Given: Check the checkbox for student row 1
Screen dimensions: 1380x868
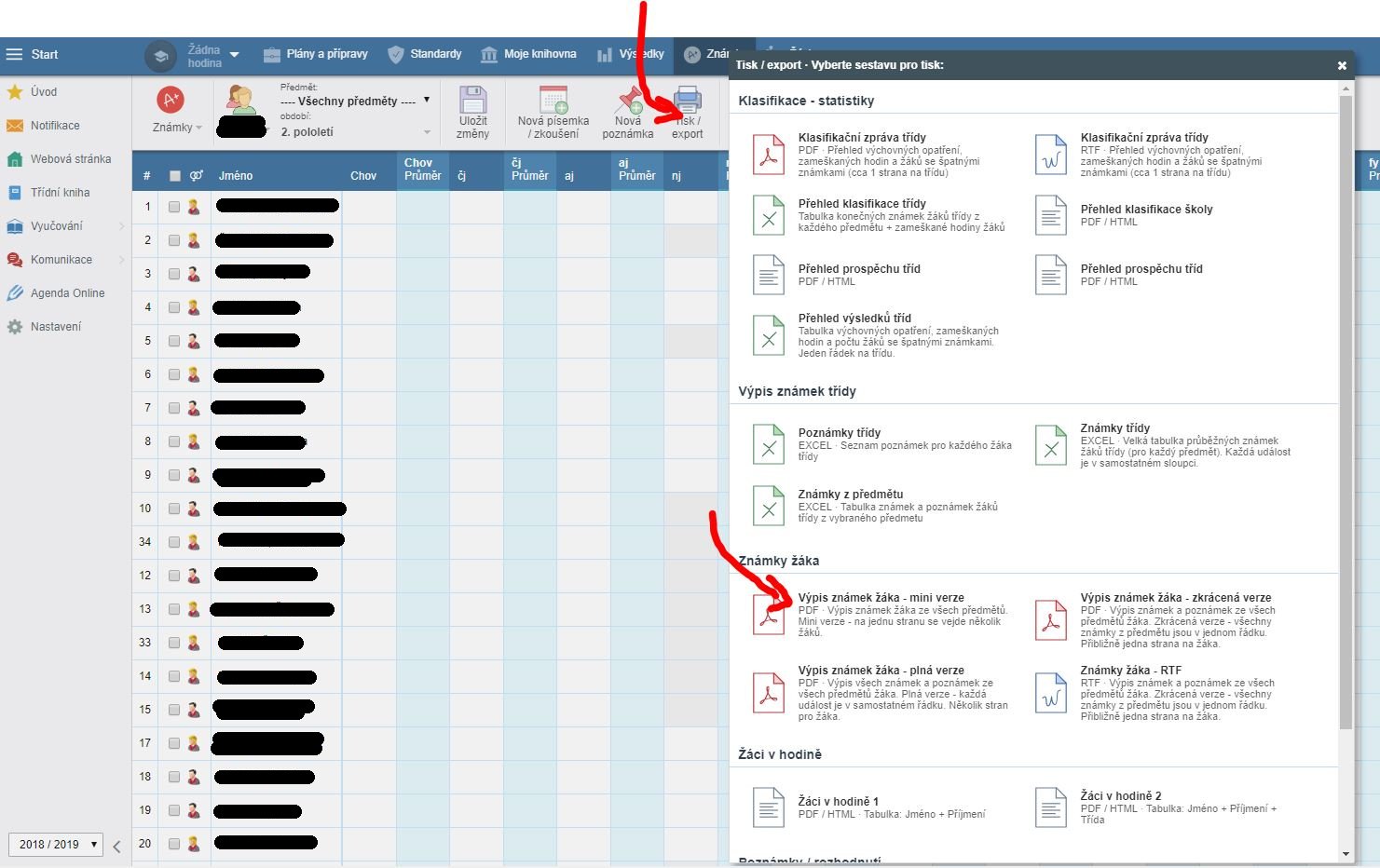Looking at the screenshot, I should click(174, 207).
